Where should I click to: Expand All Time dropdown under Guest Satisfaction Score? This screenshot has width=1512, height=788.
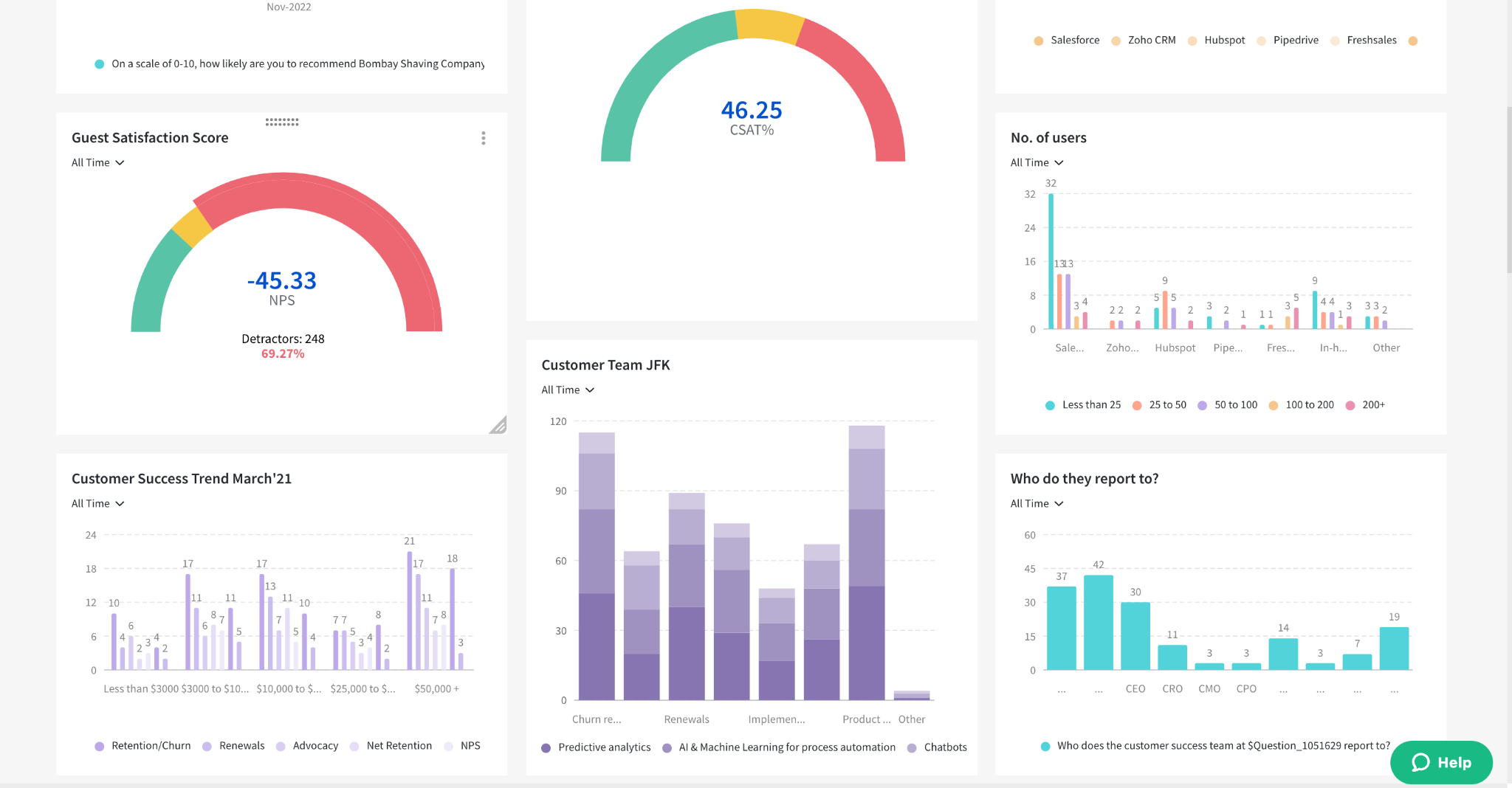tap(98, 162)
